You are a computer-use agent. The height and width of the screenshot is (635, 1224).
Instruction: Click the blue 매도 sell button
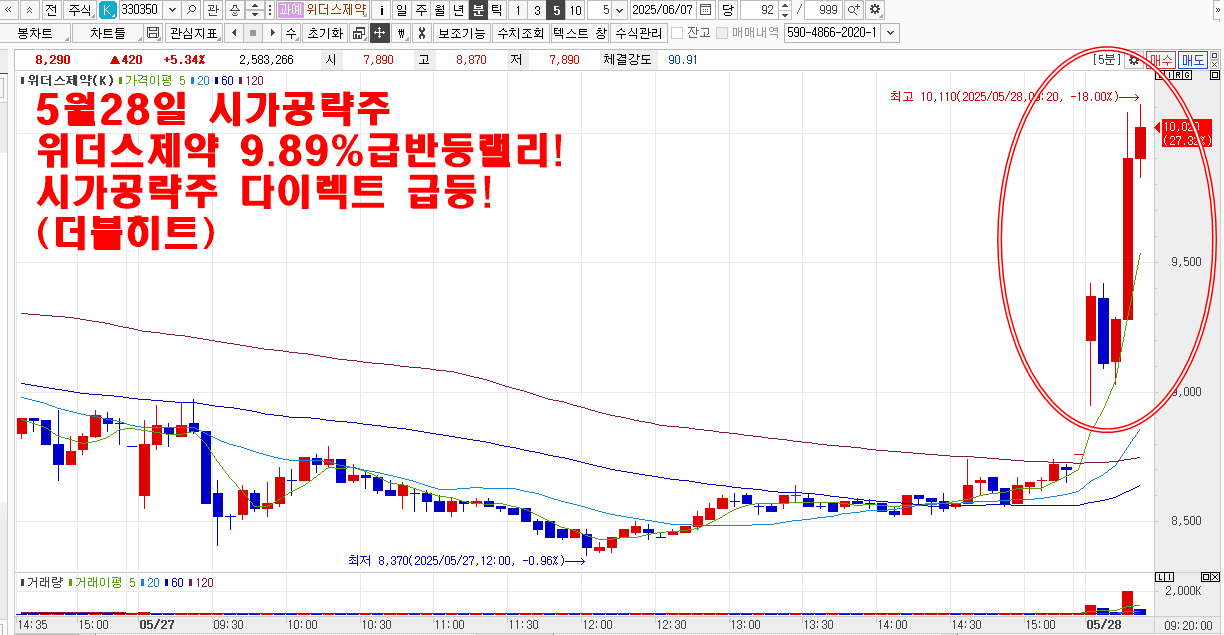(1193, 60)
